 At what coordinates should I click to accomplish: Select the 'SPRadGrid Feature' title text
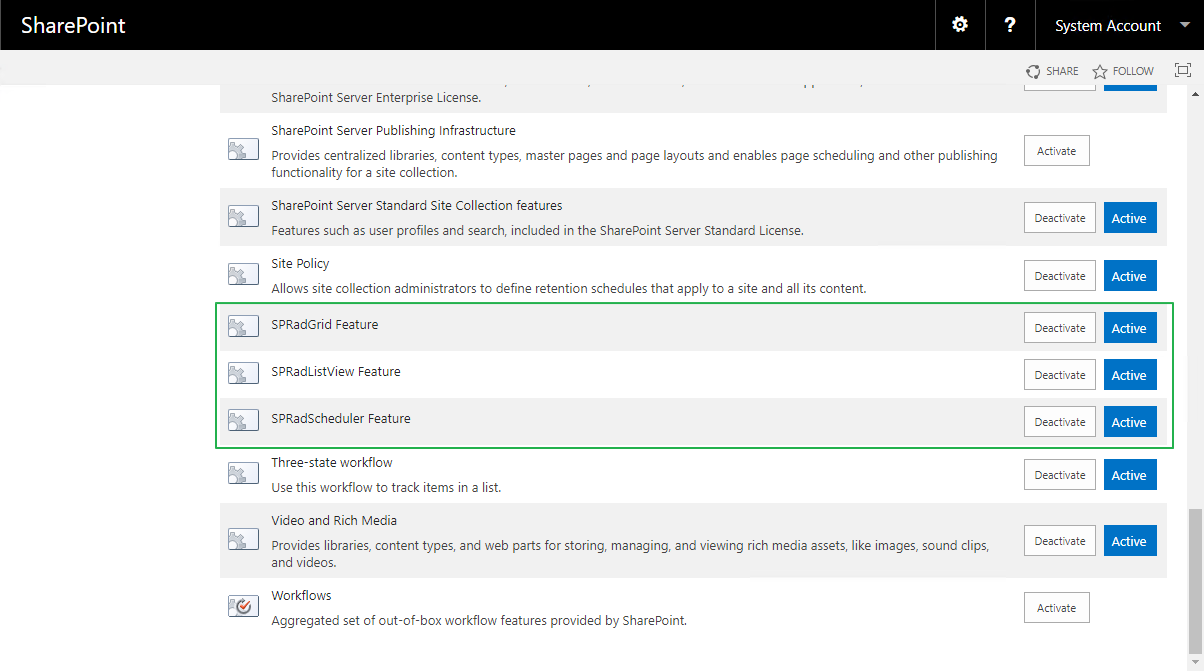(x=325, y=325)
